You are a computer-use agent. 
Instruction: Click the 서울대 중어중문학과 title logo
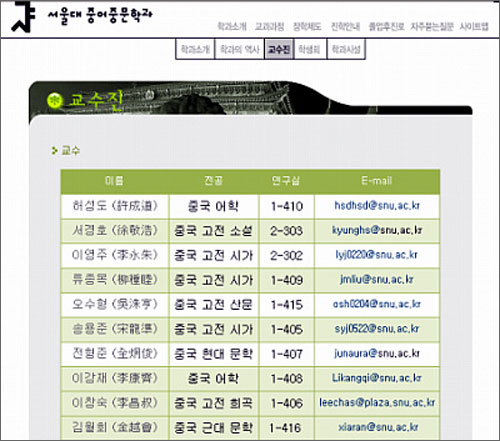pyautogui.click(x=100, y=16)
